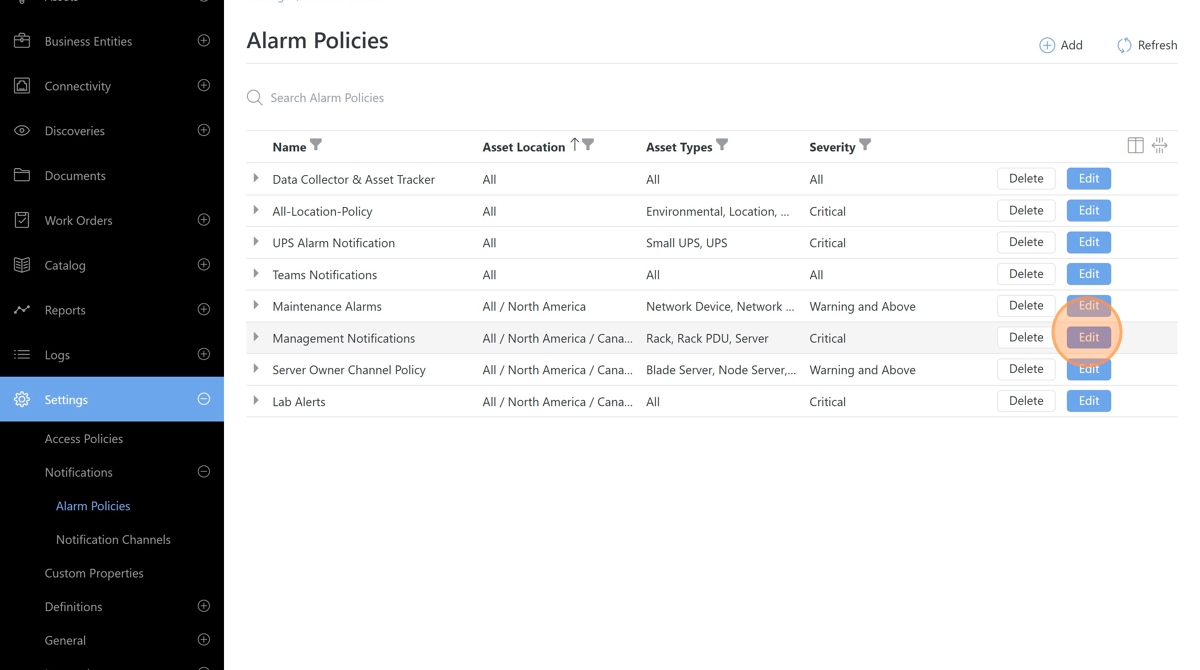Click the Asset Location filter icon
This screenshot has width=1200, height=670.
(589, 145)
